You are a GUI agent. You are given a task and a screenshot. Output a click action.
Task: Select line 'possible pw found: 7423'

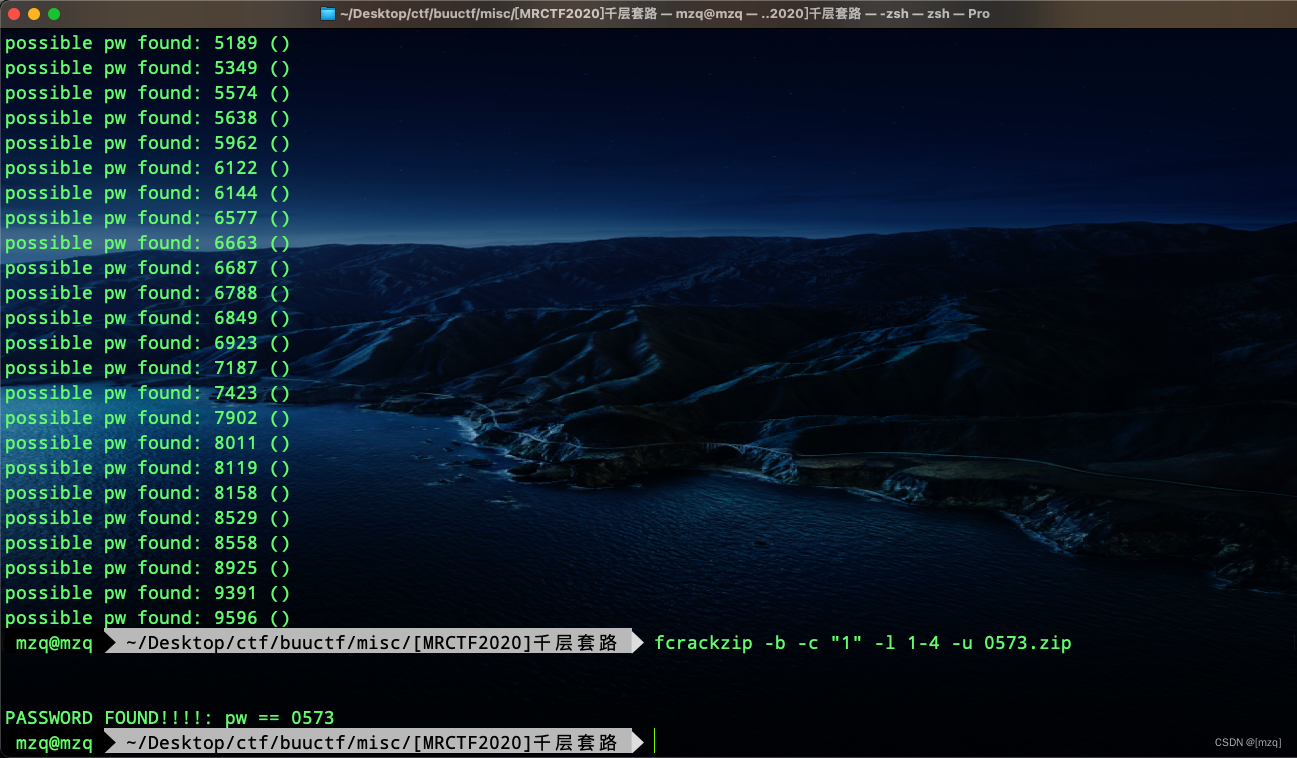click(x=148, y=393)
